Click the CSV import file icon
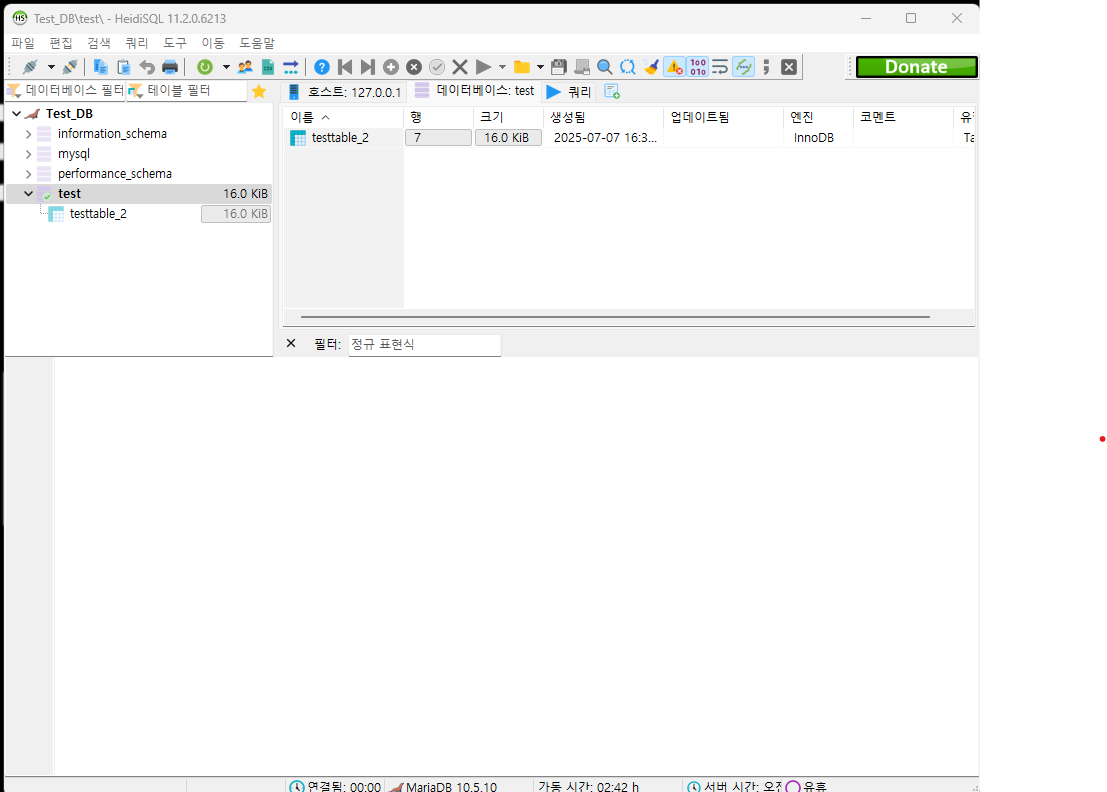 click(x=268, y=67)
